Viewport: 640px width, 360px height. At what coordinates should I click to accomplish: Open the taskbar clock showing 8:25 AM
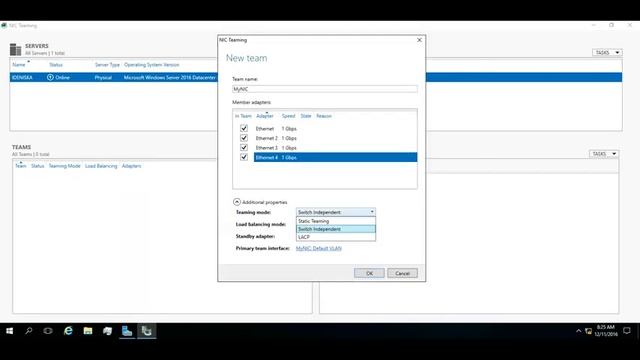pos(606,331)
